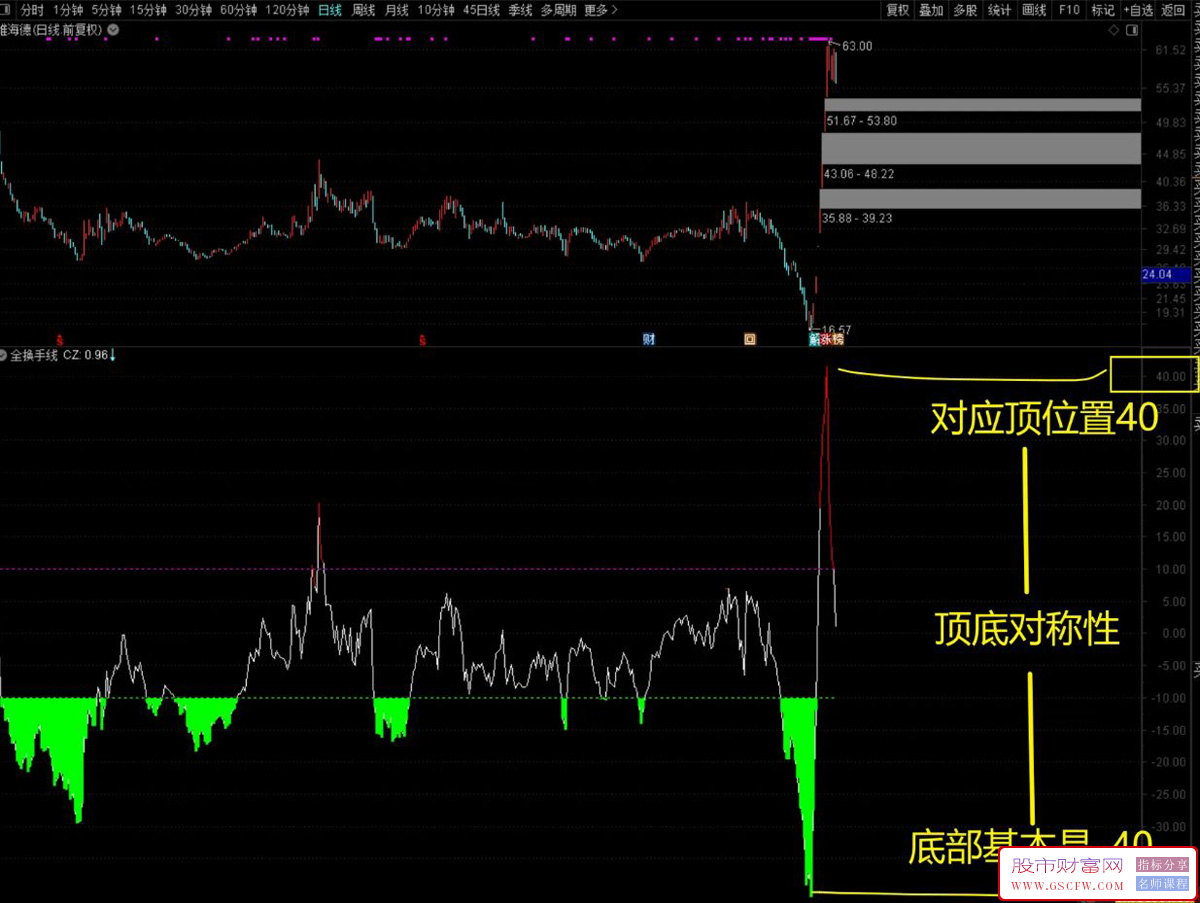Select the 30分钟 period tab
The width and height of the screenshot is (1200, 903).
pyautogui.click(x=193, y=10)
